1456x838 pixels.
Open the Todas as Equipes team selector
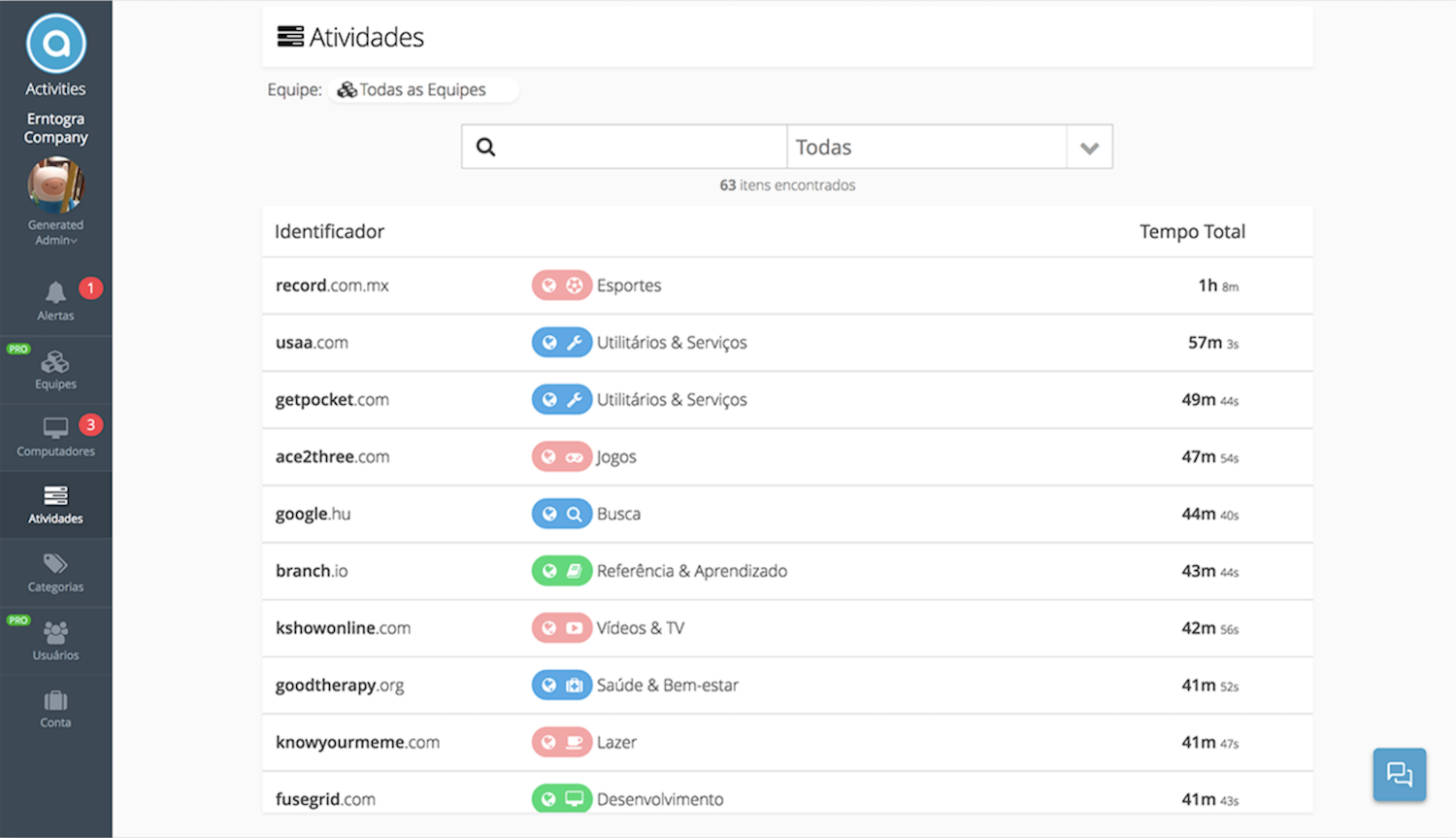tap(422, 88)
